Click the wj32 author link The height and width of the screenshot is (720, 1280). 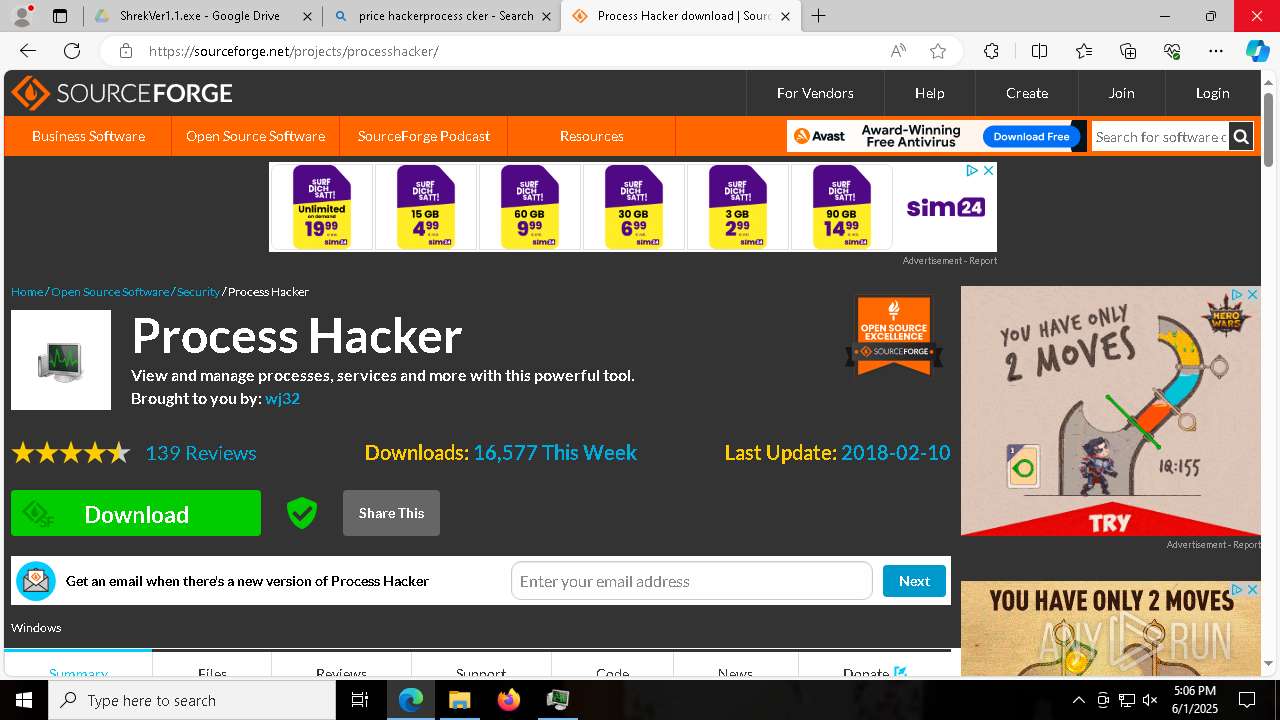(x=282, y=398)
